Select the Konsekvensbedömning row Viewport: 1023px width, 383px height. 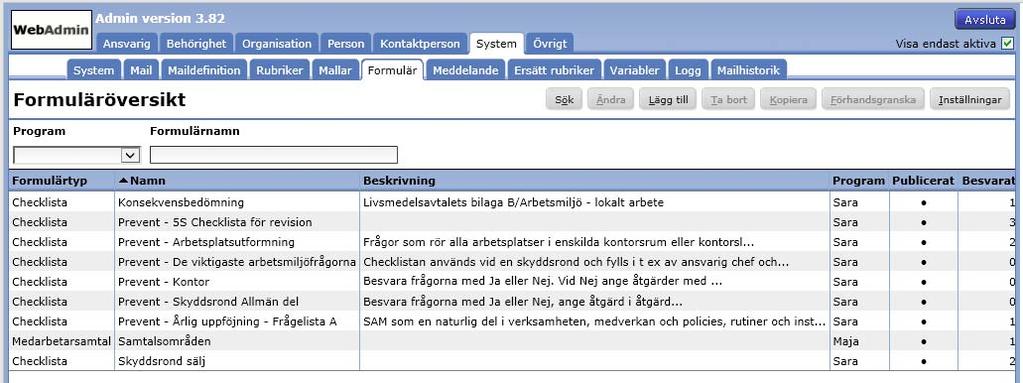coord(513,202)
